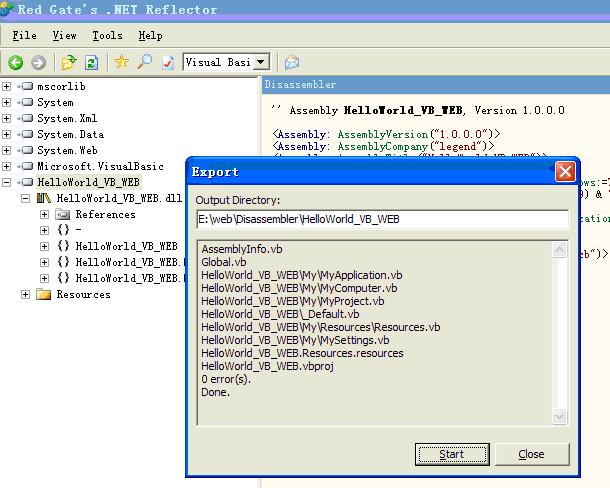610x488 pixels.
Task: Open the View menu
Action: [65, 35]
